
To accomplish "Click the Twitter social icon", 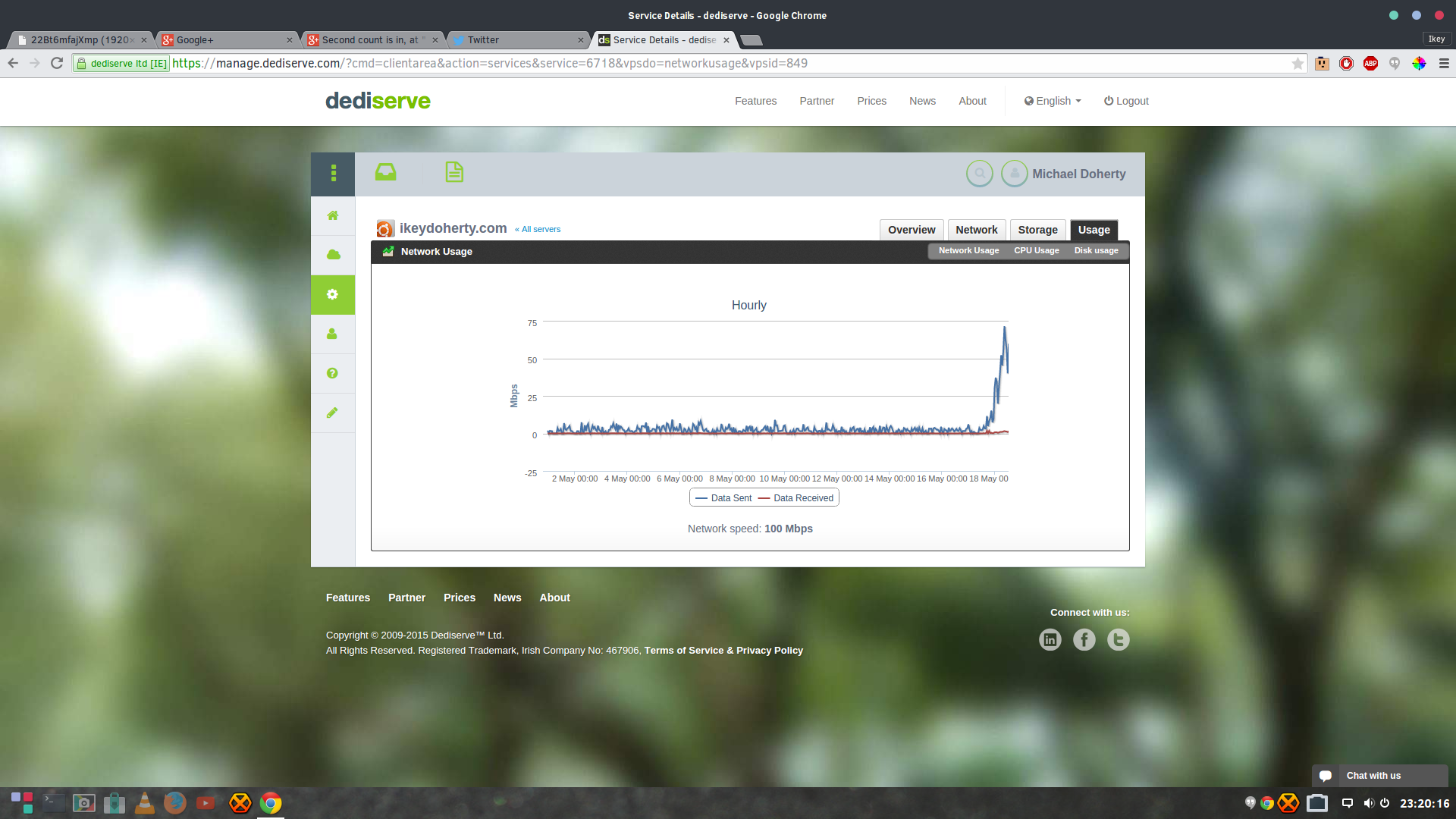I will point(1119,640).
